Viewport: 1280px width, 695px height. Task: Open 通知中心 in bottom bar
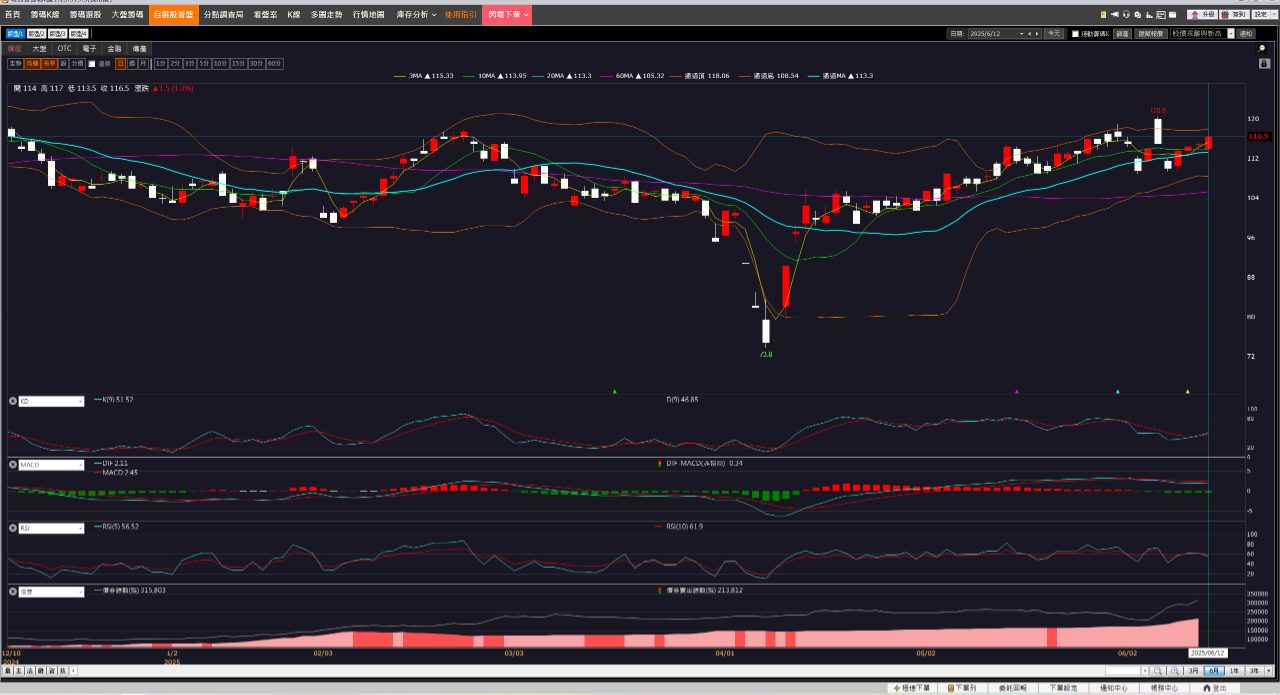(1114, 688)
